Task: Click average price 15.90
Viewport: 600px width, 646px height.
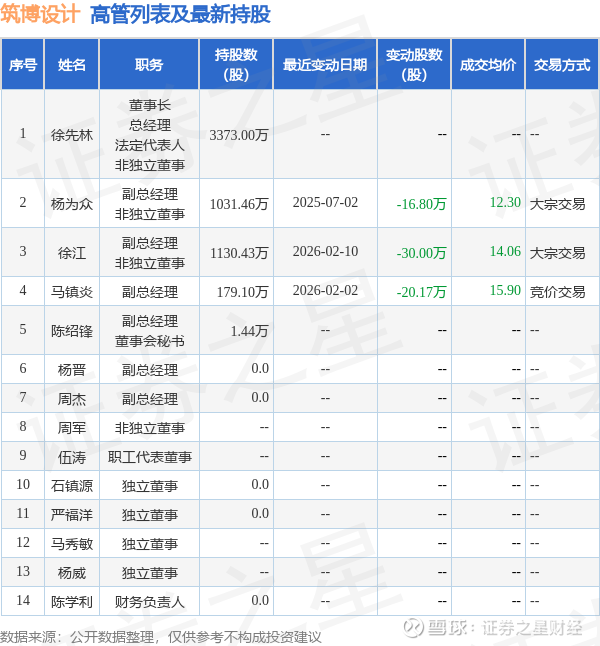Action: [x=505, y=290]
